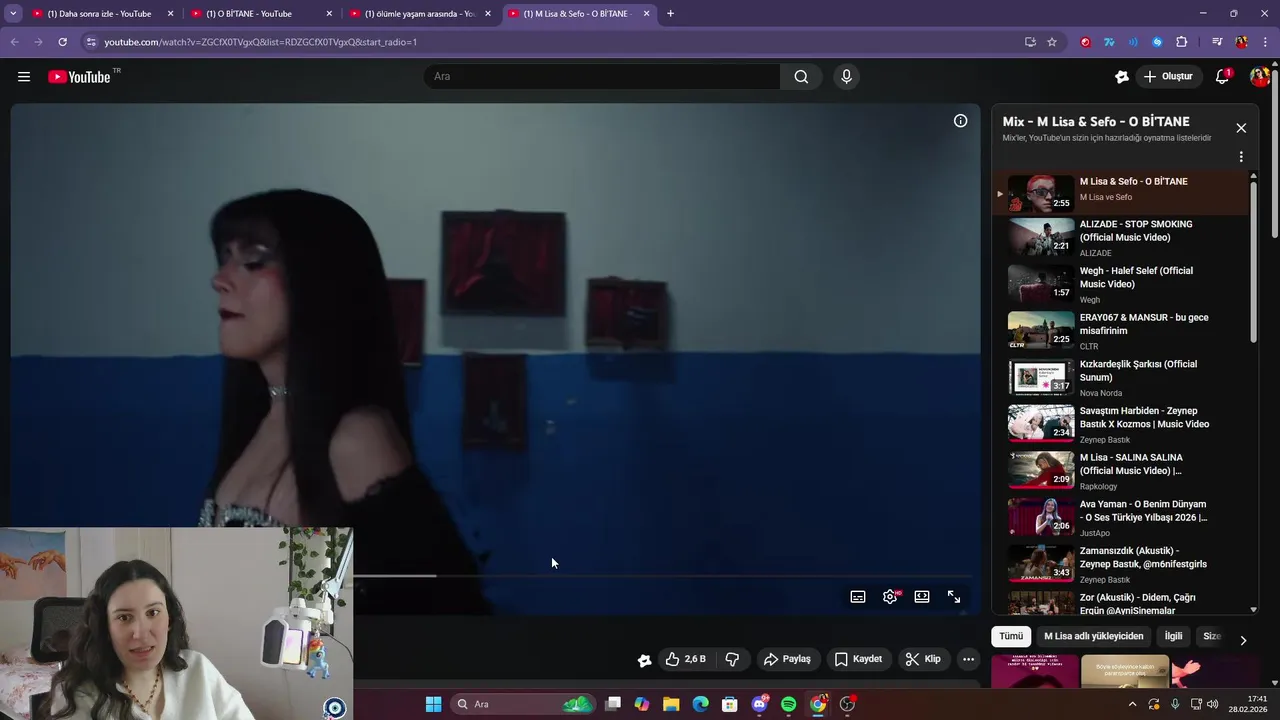Switch the video to full screen
Viewport: 1280px width, 720px height.
tap(954, 597)
